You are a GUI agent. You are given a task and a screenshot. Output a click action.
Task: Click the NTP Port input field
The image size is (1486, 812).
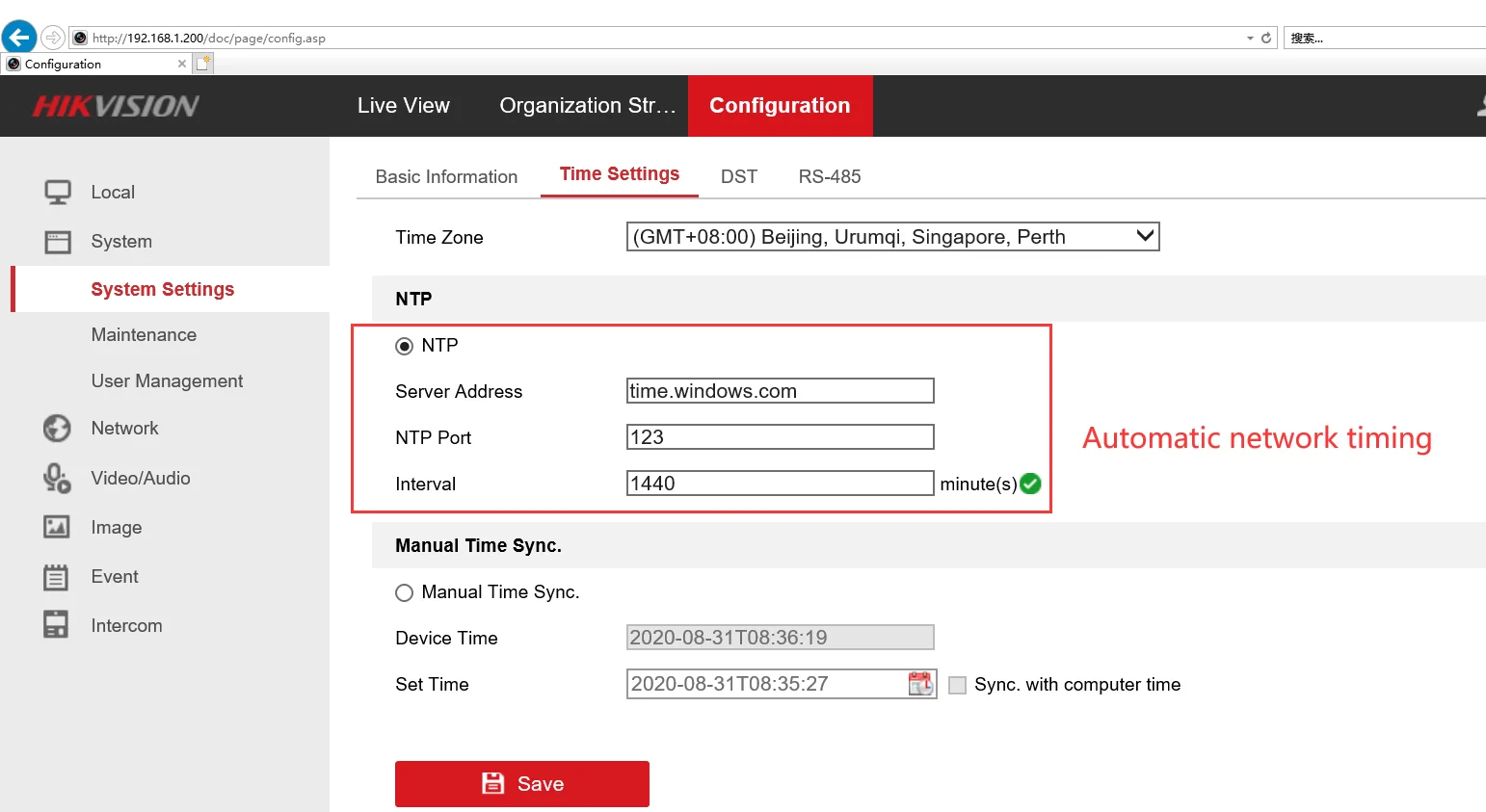[781, 437]
